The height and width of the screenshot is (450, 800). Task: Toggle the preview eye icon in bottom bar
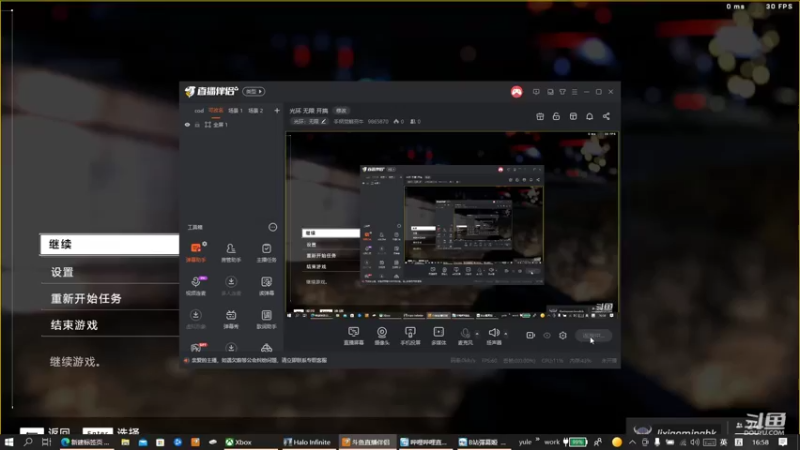547,335
